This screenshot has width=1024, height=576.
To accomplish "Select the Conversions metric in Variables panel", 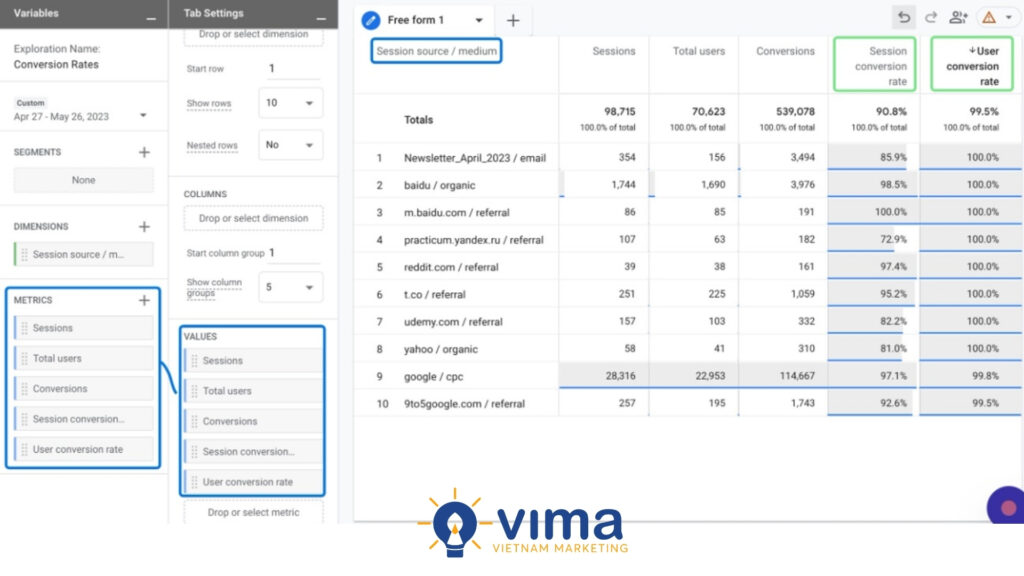I will pos(85,389).
